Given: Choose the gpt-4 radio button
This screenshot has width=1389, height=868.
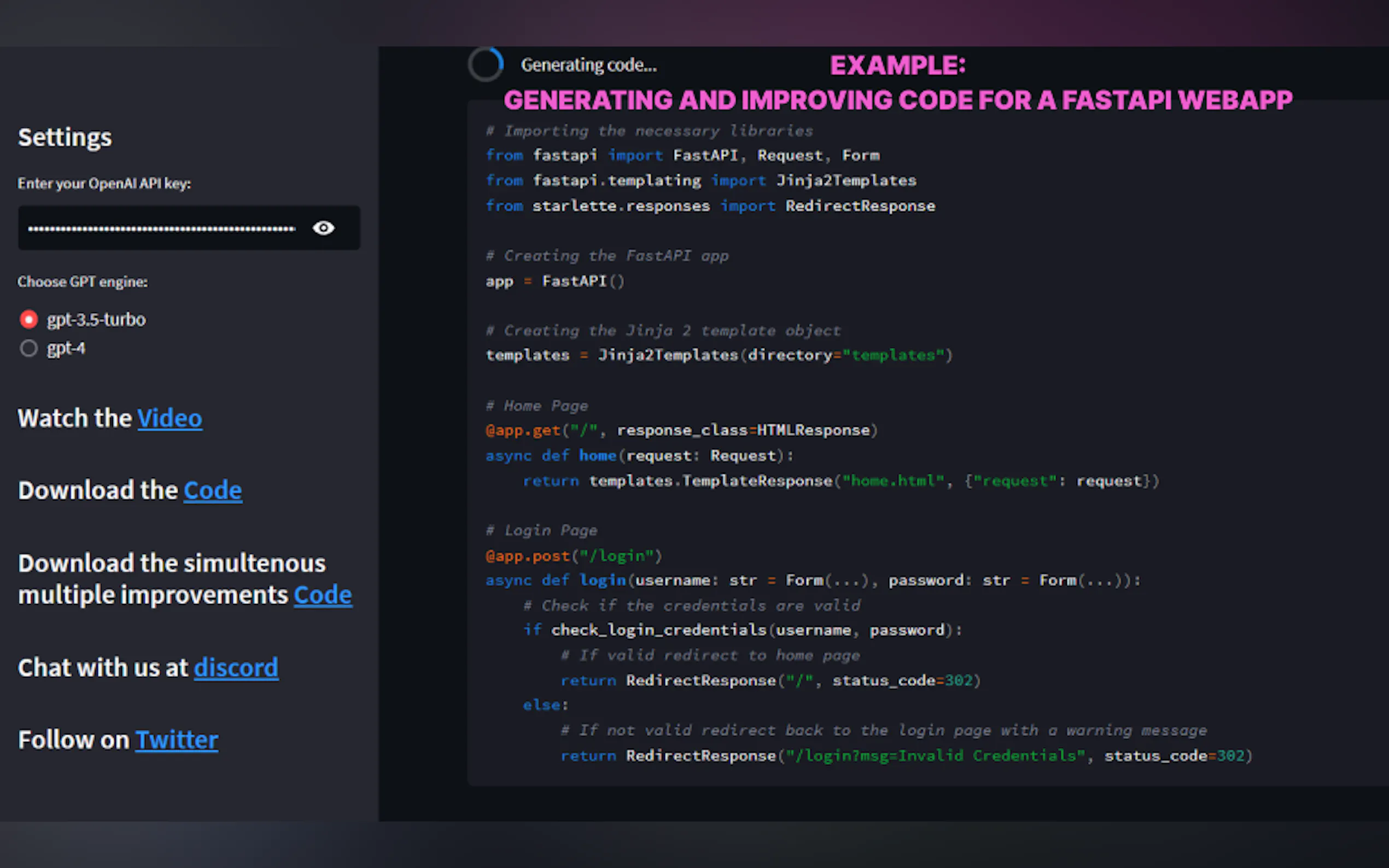Looking at the screenshot, I should (x=29, y=349).
